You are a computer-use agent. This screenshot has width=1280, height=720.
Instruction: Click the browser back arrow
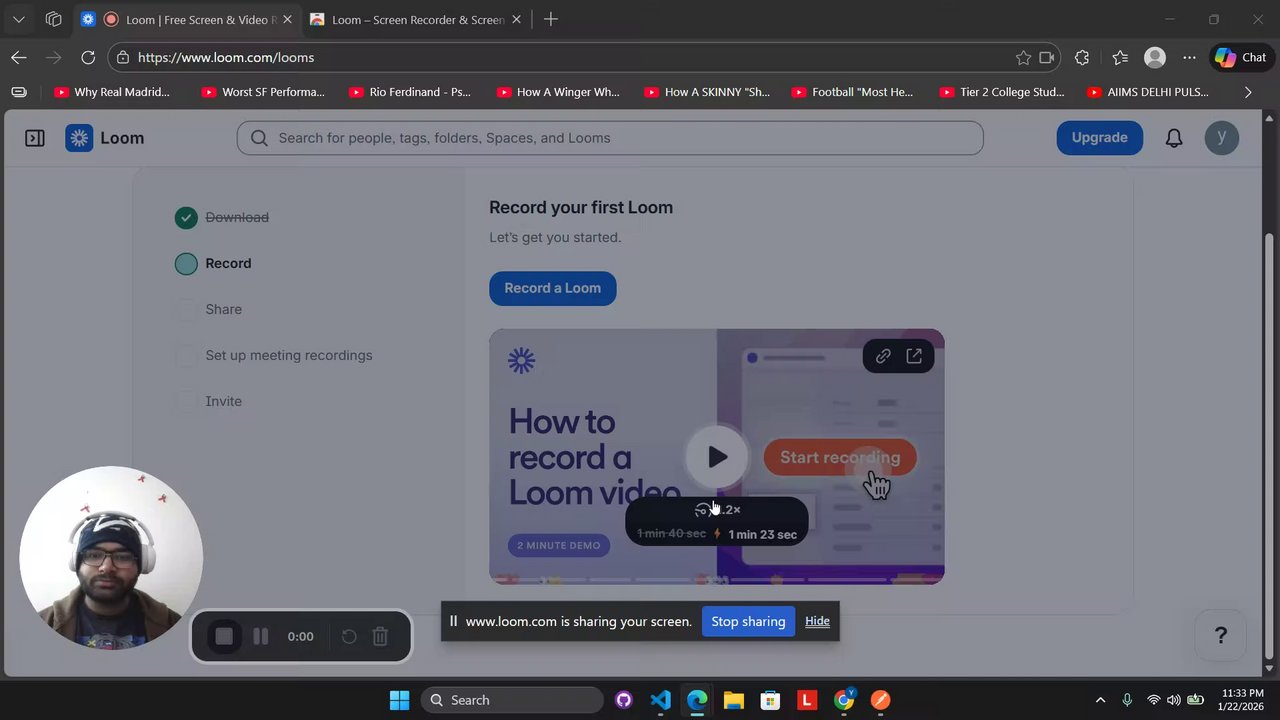point(19,57)
